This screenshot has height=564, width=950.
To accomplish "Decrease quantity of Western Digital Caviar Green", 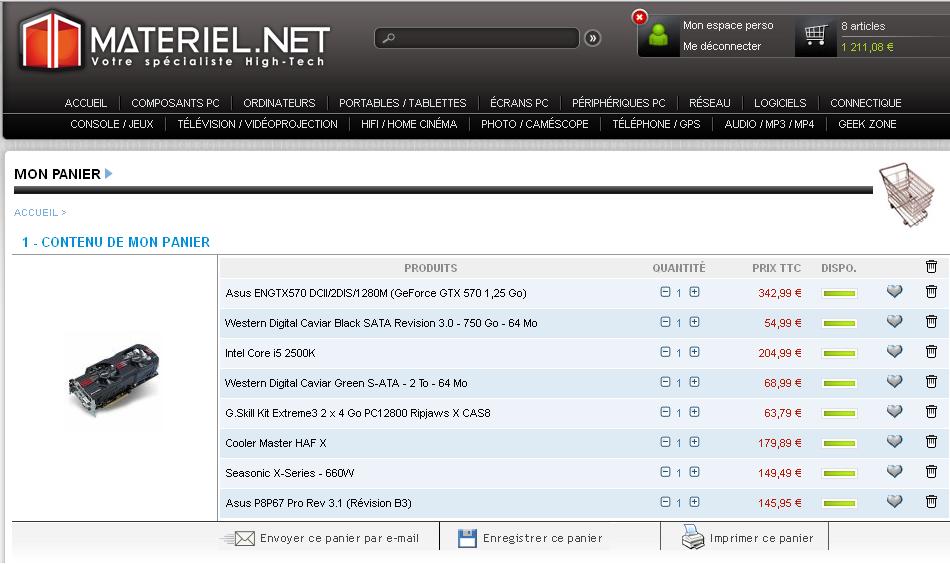I will click(665, 382).
